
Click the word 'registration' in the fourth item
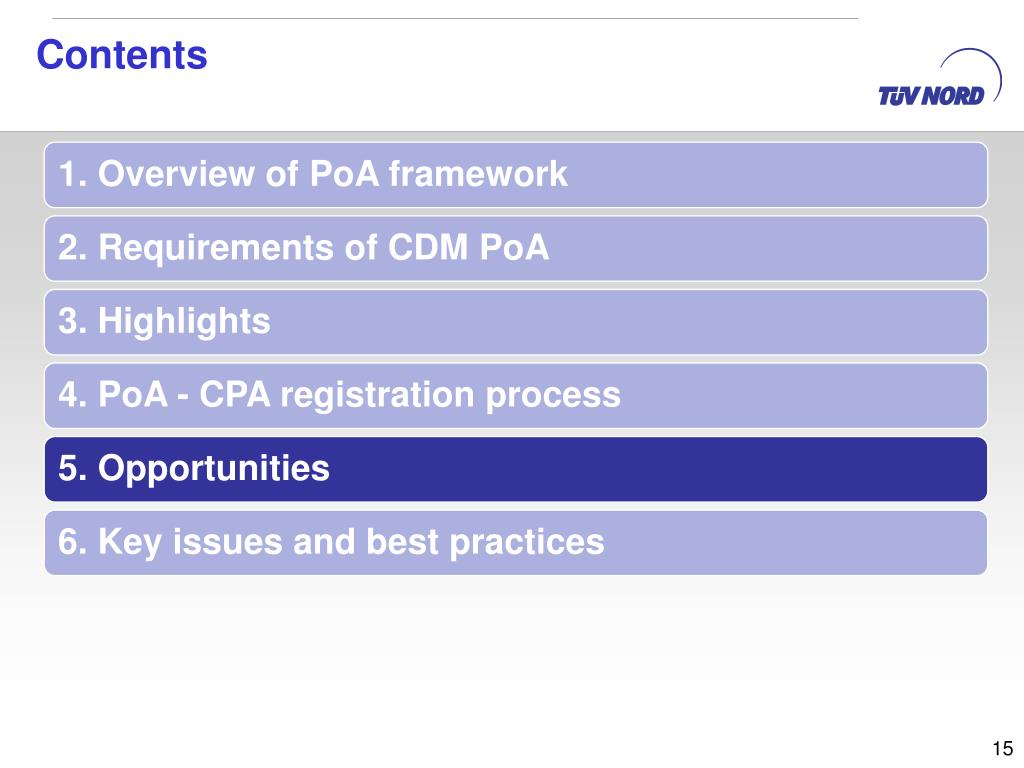click(377, 396)
